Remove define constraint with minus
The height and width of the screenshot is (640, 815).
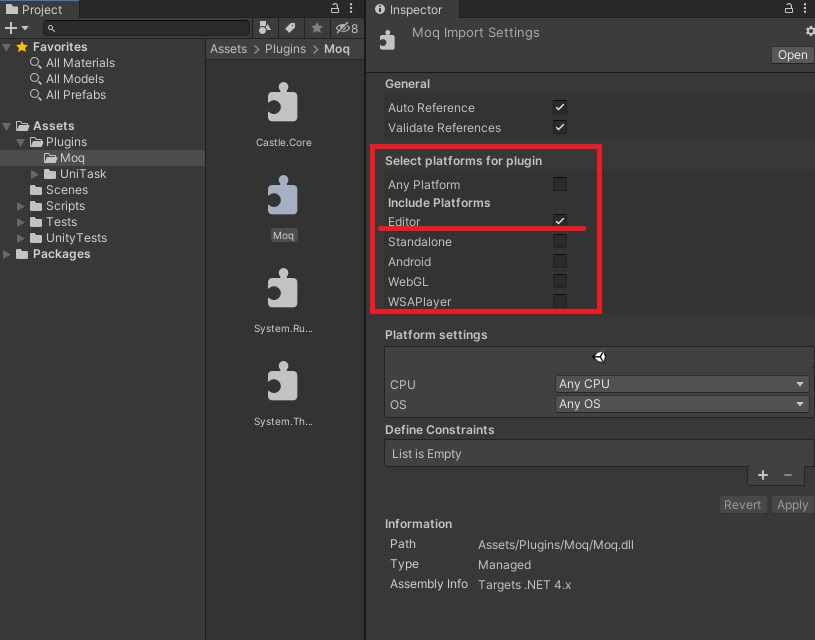click(788, 475)
